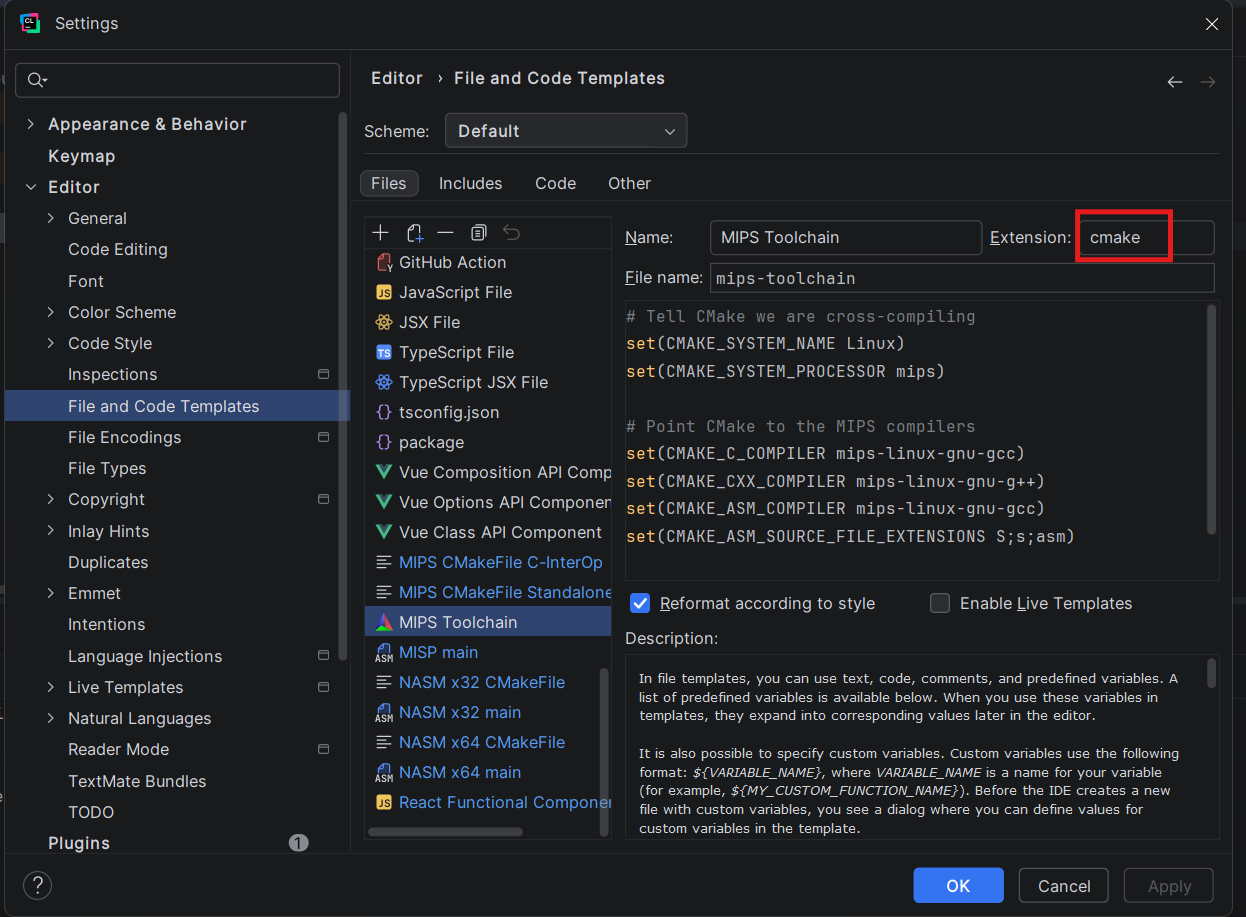Switch to the Code tab
This screenshot has width=1246, height=917.
pyautogui.click(x=555, y=183)
